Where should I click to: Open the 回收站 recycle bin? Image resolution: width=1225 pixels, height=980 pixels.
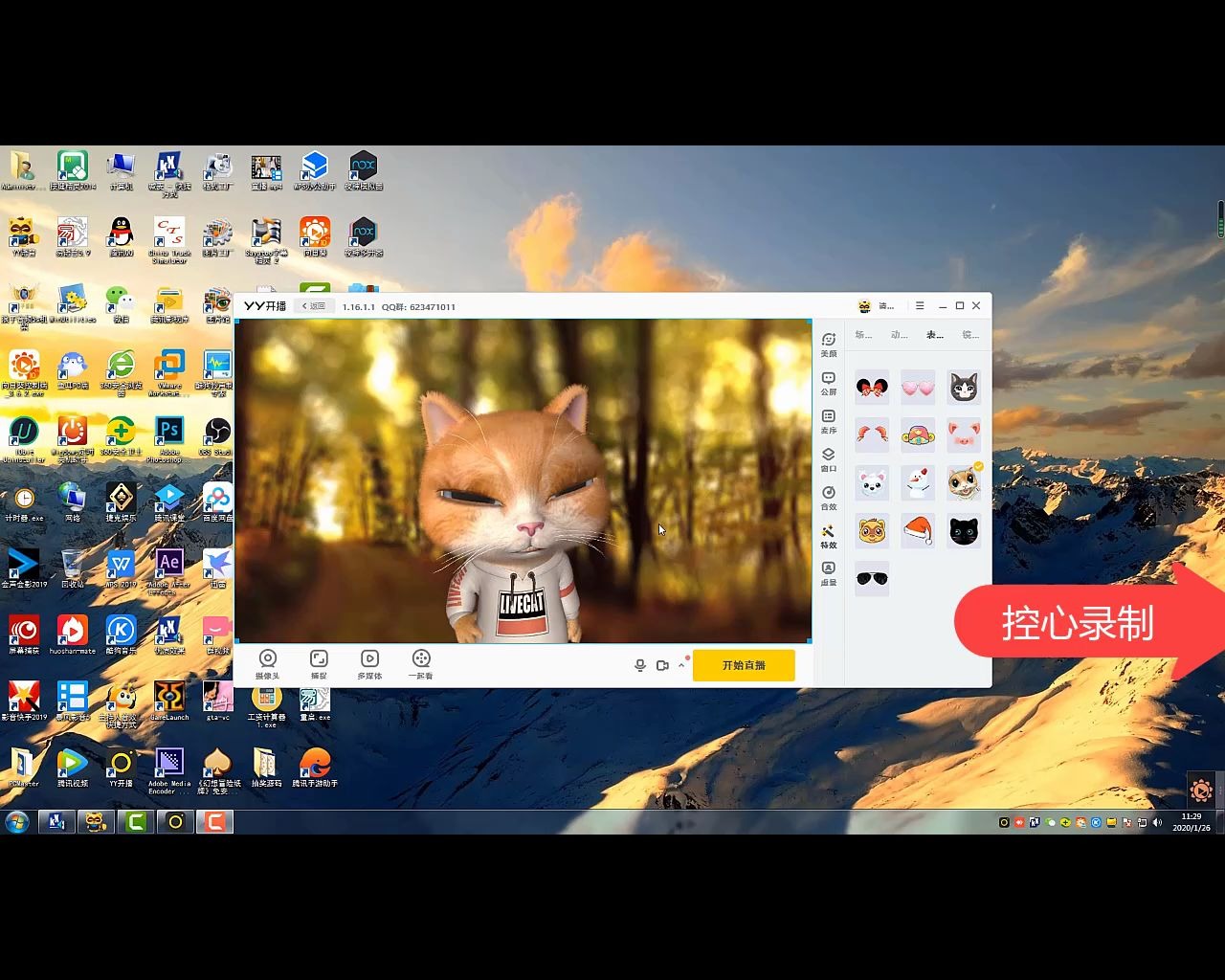tap(72, 568)
